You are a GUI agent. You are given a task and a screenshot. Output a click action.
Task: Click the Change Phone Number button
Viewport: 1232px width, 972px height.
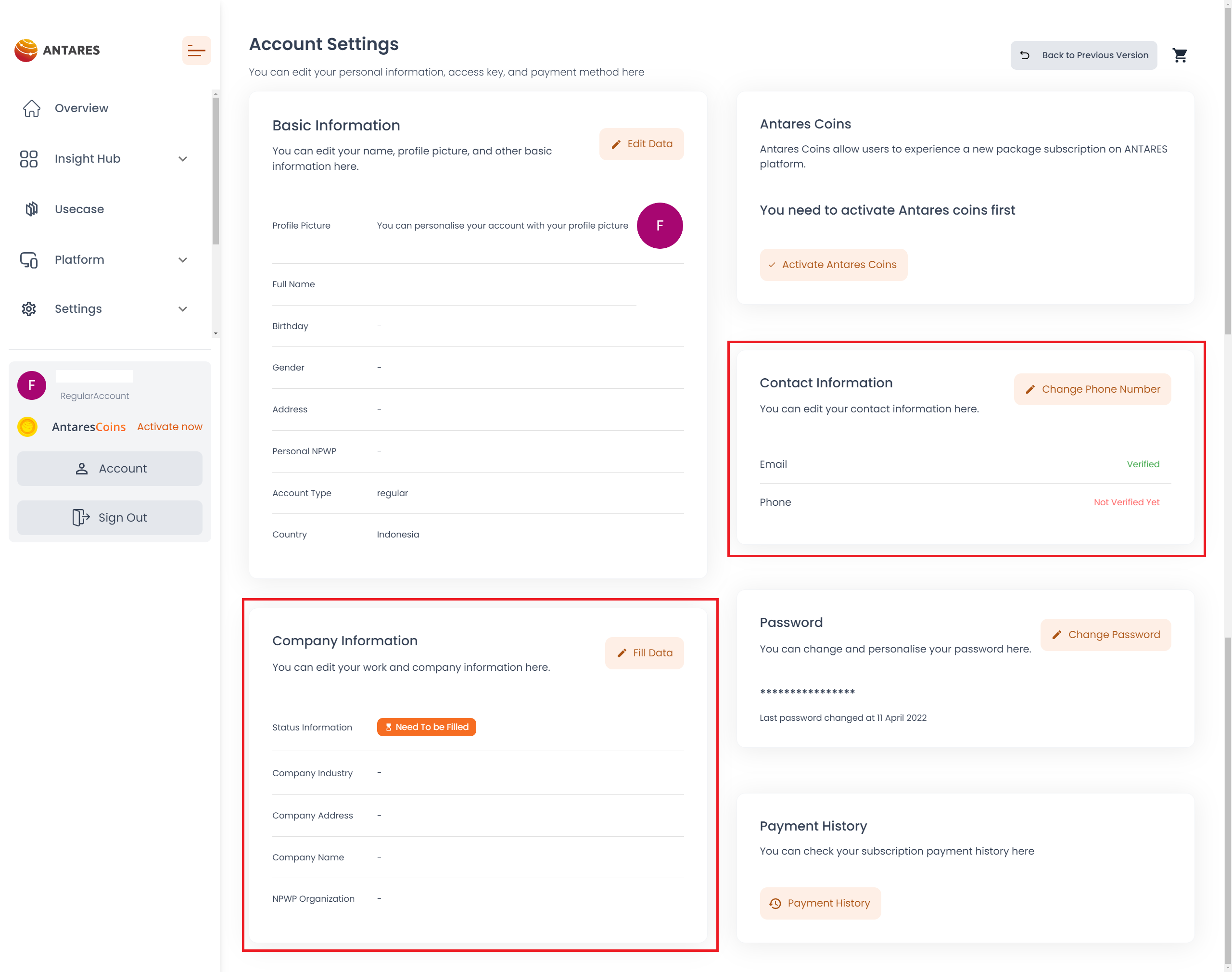point(1092,389)
